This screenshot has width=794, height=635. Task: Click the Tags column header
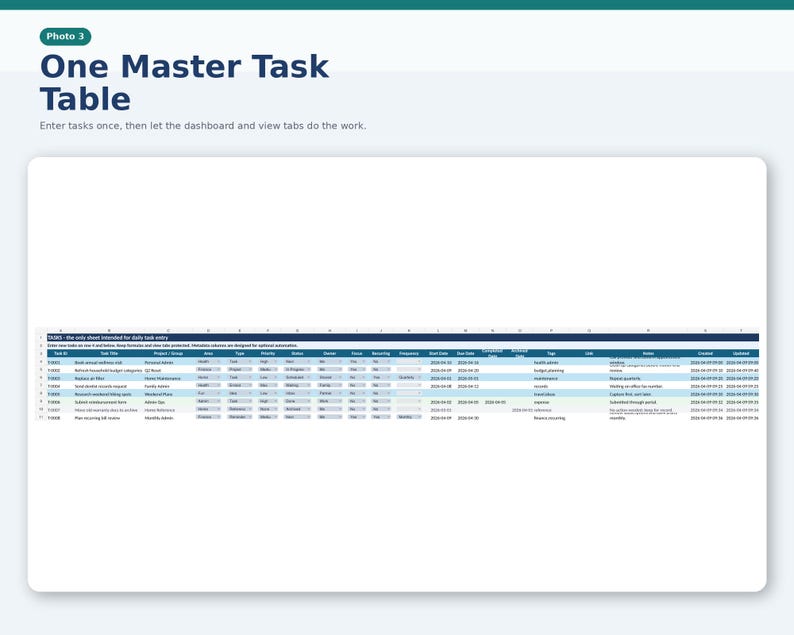coord(551,353)
